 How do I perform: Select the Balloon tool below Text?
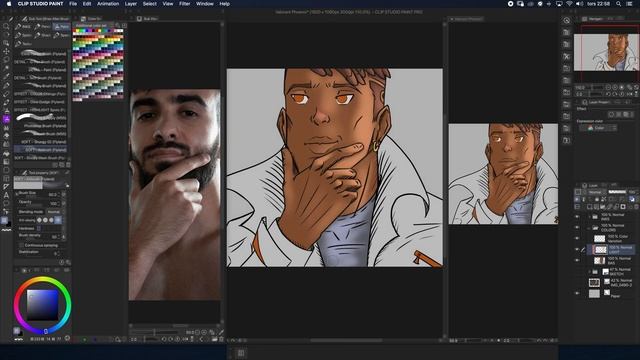click(6, 203)
